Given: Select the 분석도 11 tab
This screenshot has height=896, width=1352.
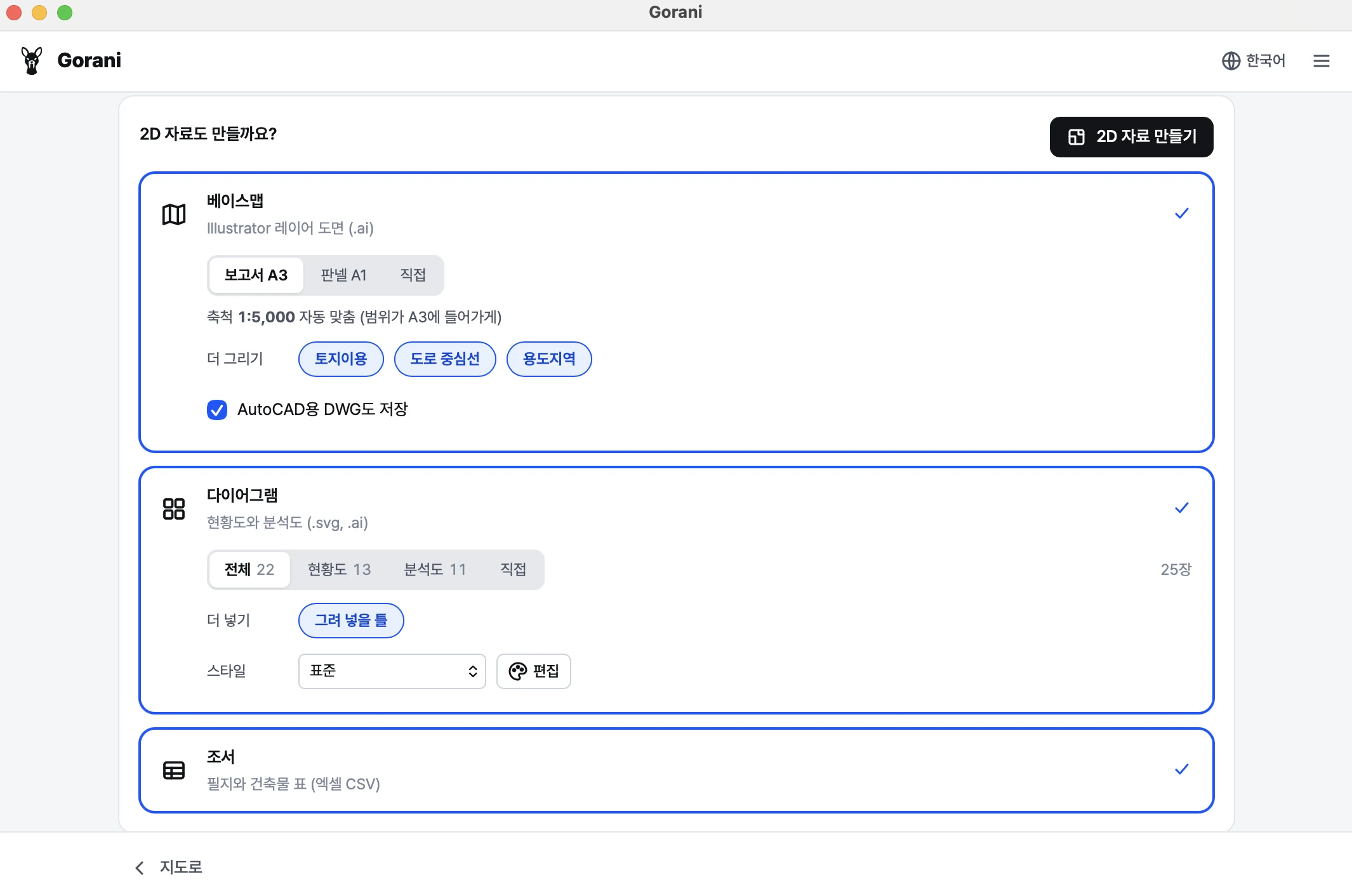Looking at the screenshot, I should pyautogui.click(x=435, y=570).
